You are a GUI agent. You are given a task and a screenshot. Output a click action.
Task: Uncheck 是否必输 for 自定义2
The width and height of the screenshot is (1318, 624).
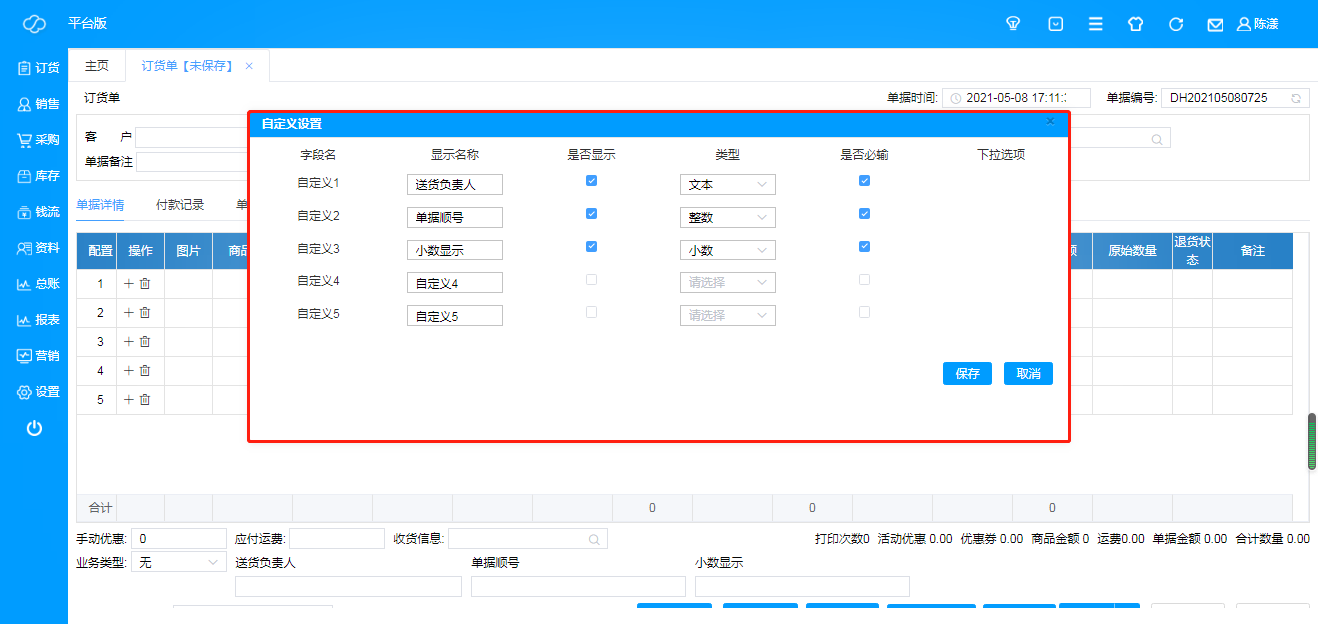tap(865, 214)
